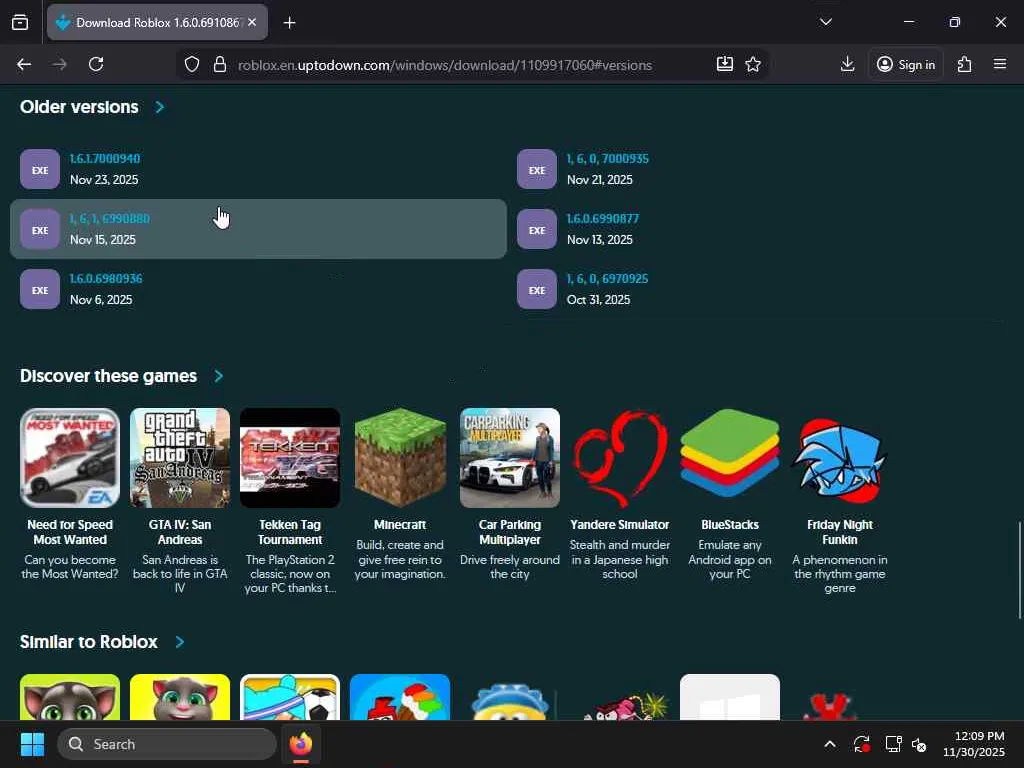Open the Windows Start menu
Screen dimensions: 1024x768
[x=32, y=744]
